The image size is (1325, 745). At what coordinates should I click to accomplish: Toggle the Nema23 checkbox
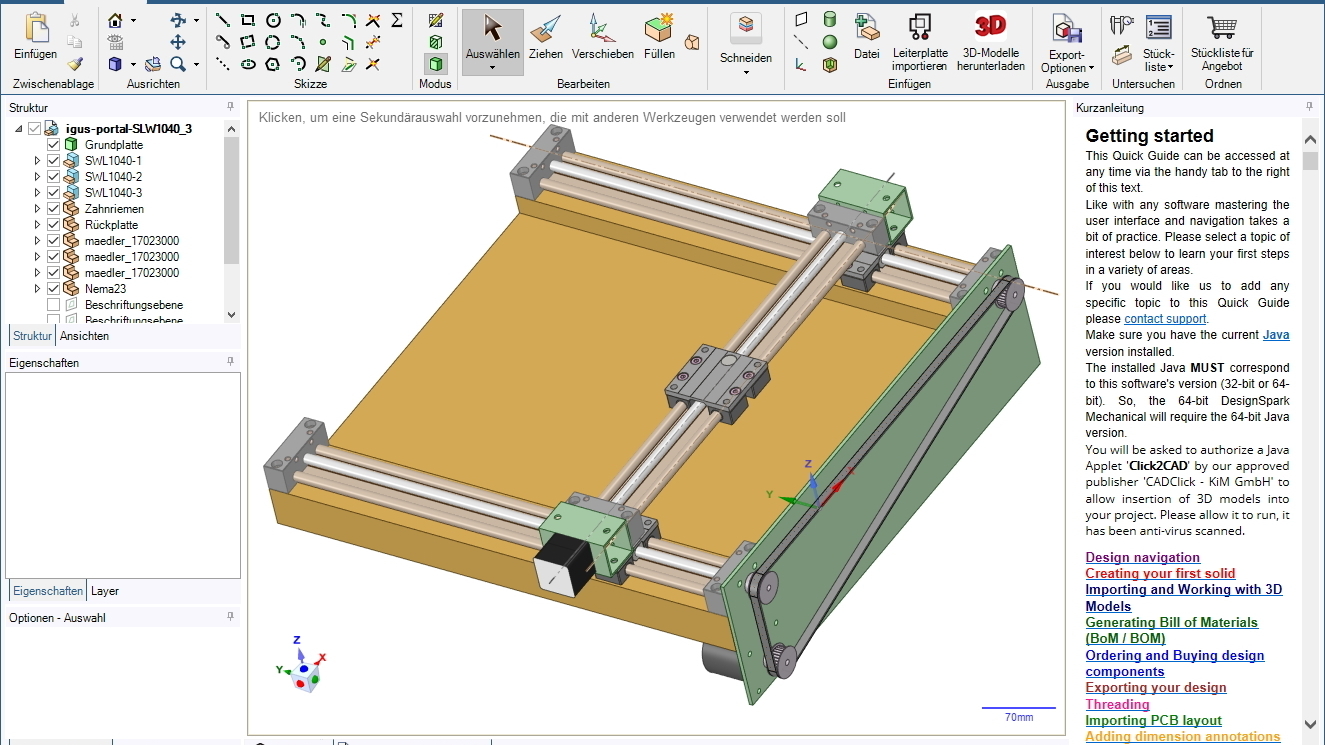click(x=54, y=289)
